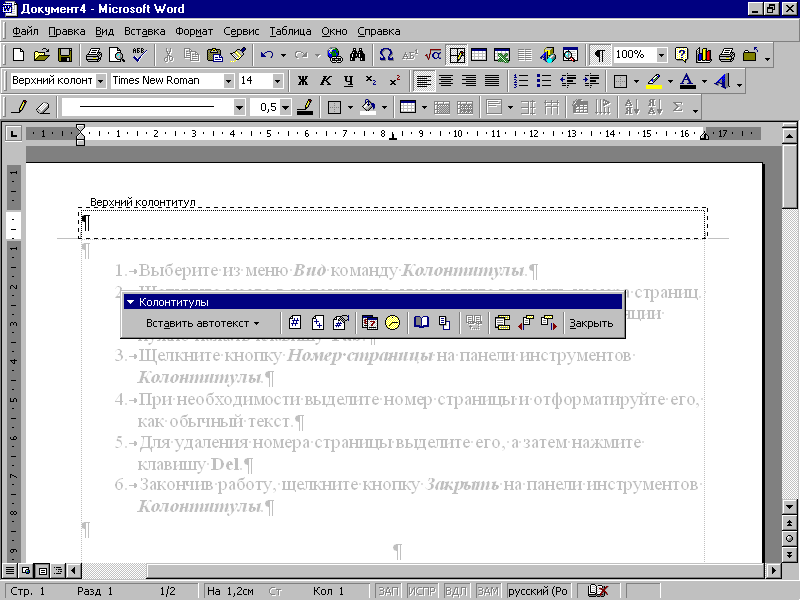Open the Times New Roman font dropdown
Image resolution: width=800 pixels, height=600 pixels.
point(229,81)
